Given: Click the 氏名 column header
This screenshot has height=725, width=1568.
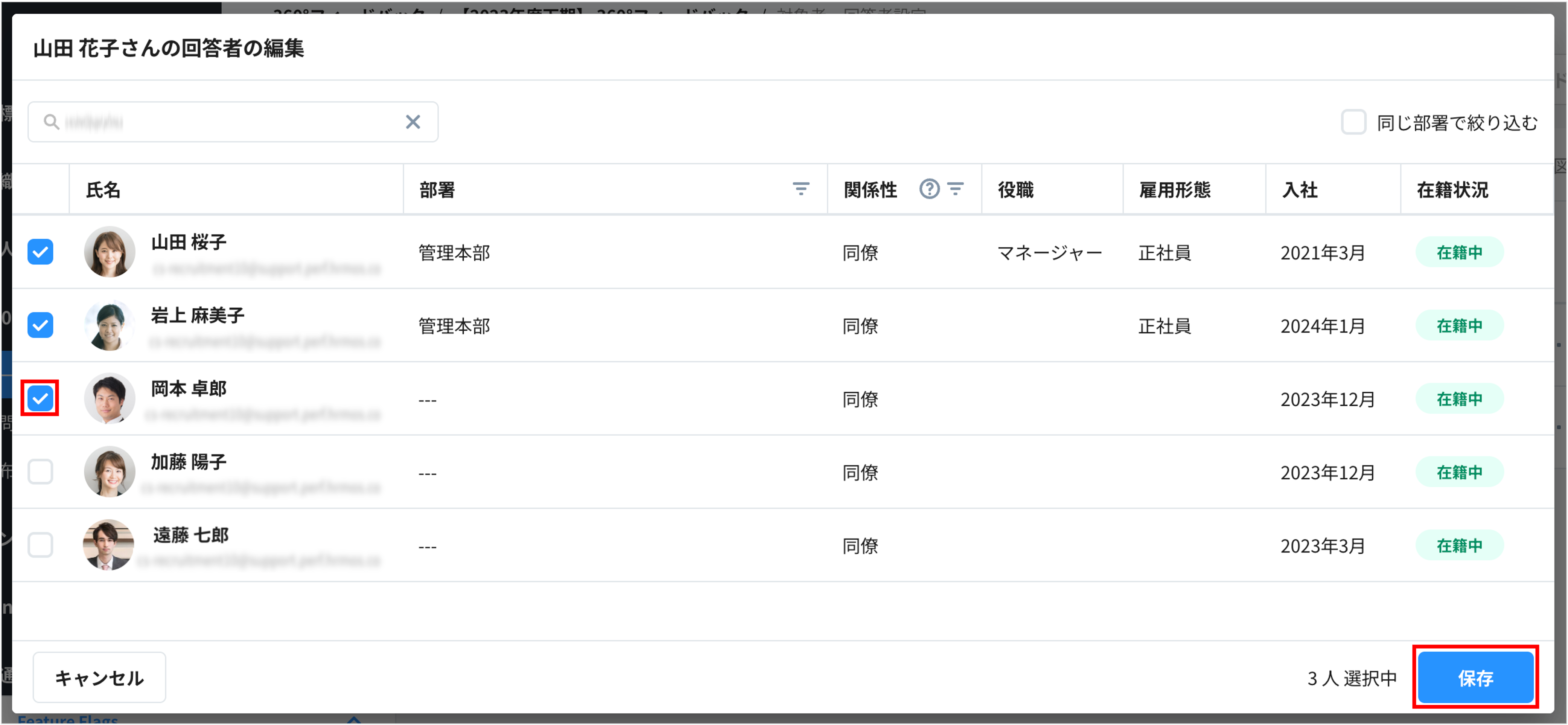Looking at the screenshot, I should coord(104,190).
